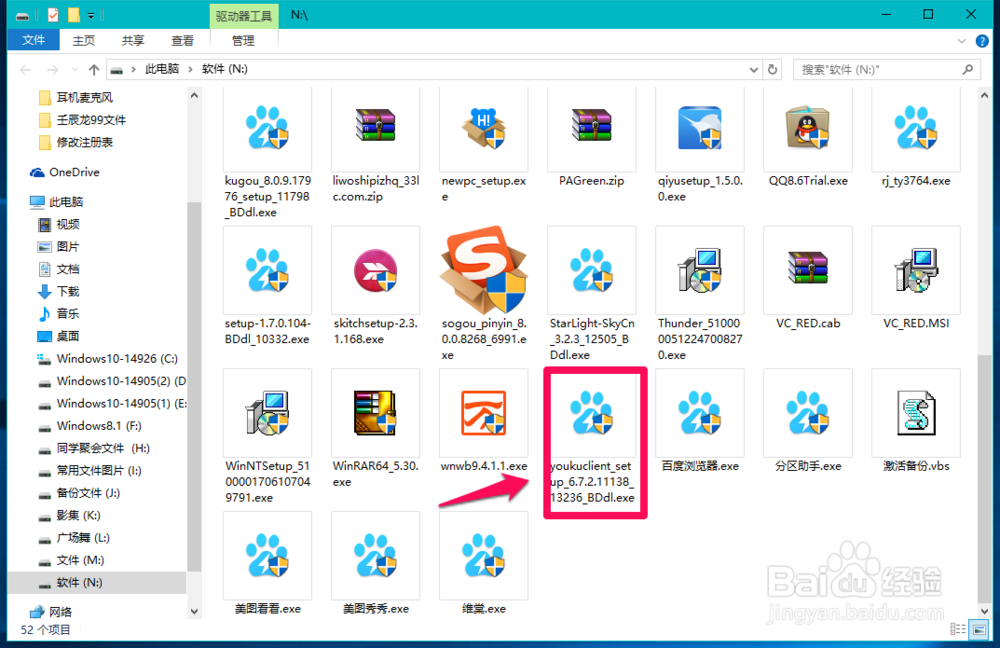Click 此电脑 in the address breadcrumb
The width and height of the screenshot is (1000, 648).
(162, 69)
